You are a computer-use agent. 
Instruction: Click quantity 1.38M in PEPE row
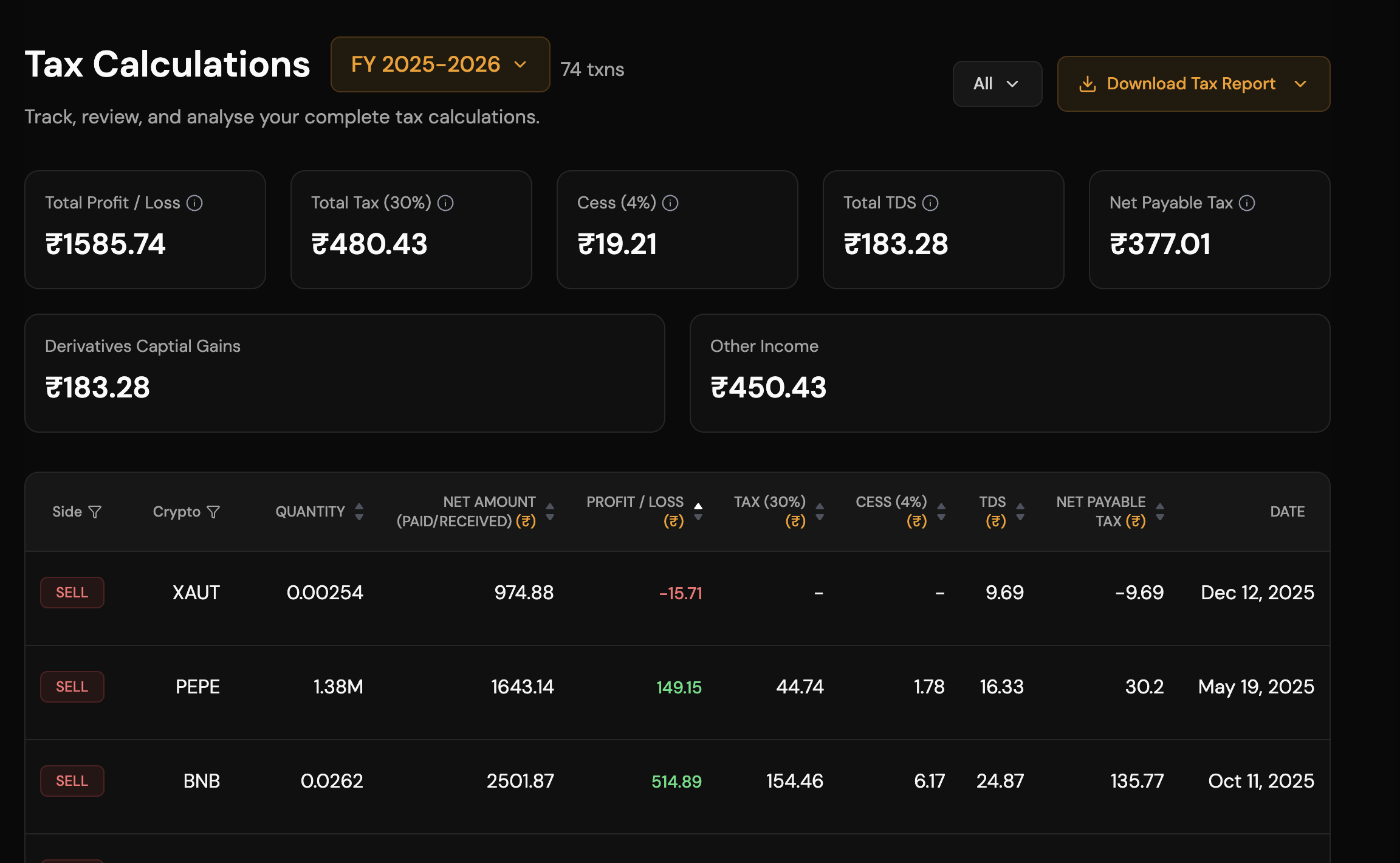[338, 687]
